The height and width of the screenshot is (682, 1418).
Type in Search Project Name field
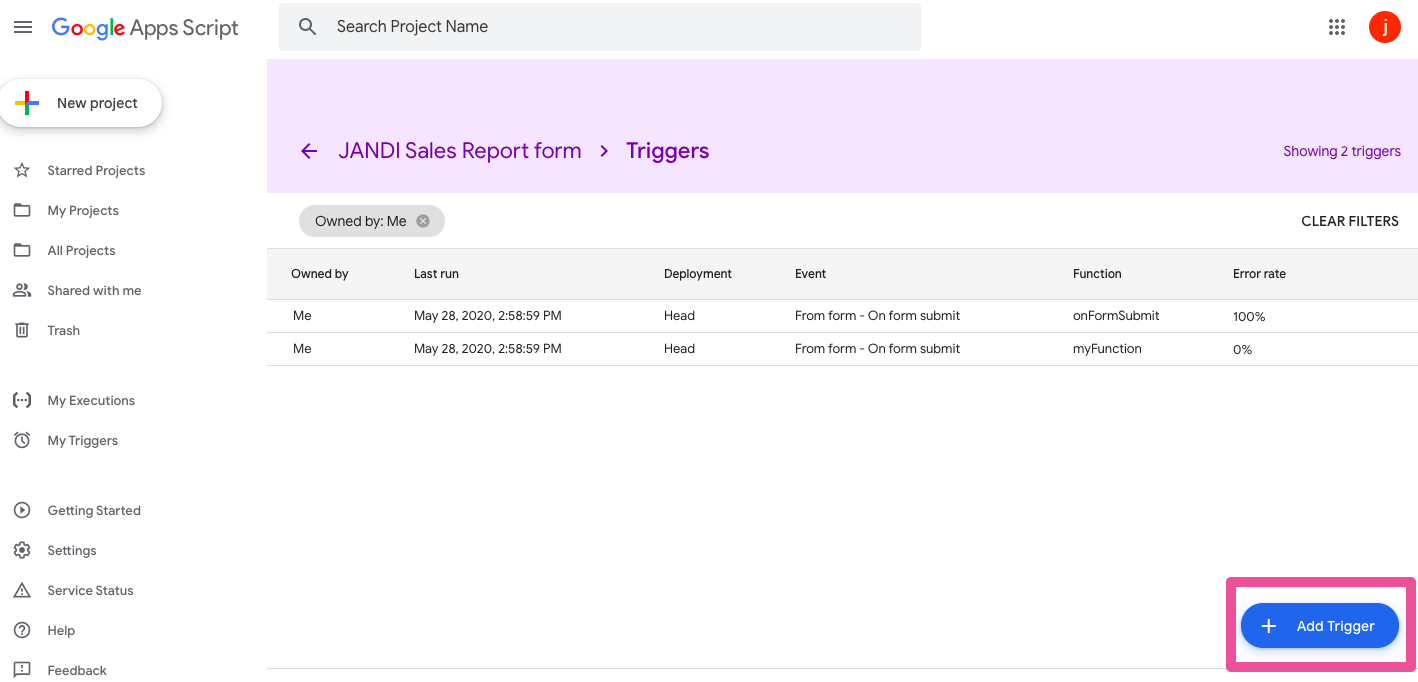620,27
